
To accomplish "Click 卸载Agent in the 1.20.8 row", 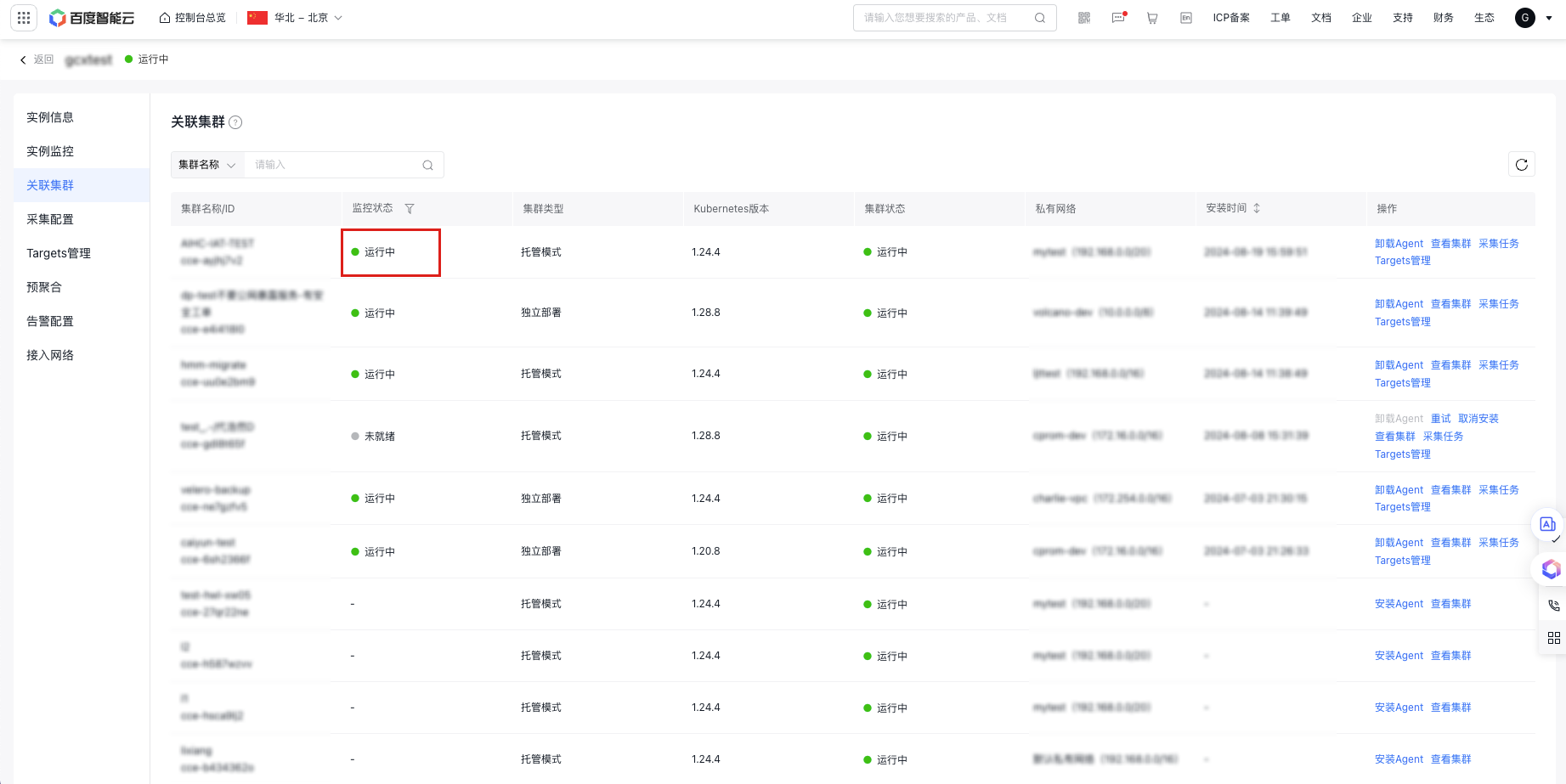I will (1399, 543).
